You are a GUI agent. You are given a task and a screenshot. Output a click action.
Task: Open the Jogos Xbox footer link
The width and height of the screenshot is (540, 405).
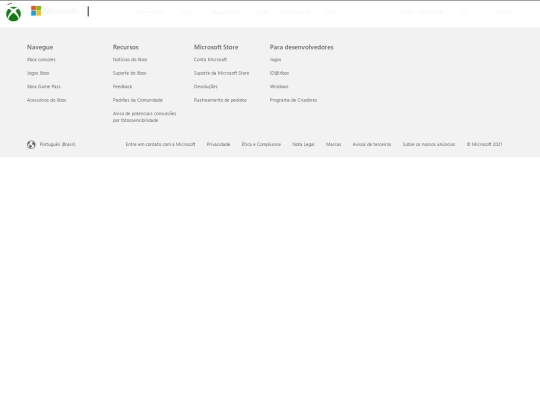[x=38, y=73]
